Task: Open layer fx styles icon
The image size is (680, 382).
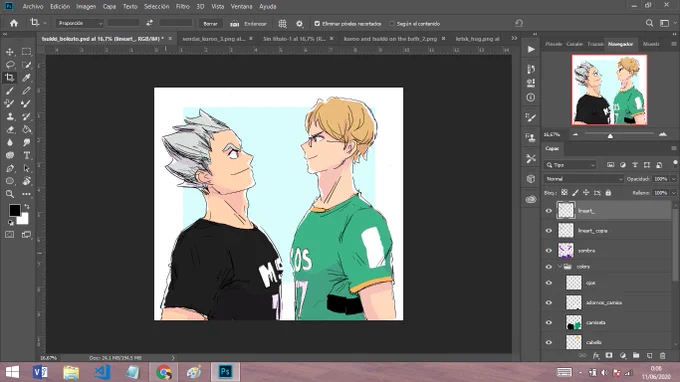Action: pos(596,356)
